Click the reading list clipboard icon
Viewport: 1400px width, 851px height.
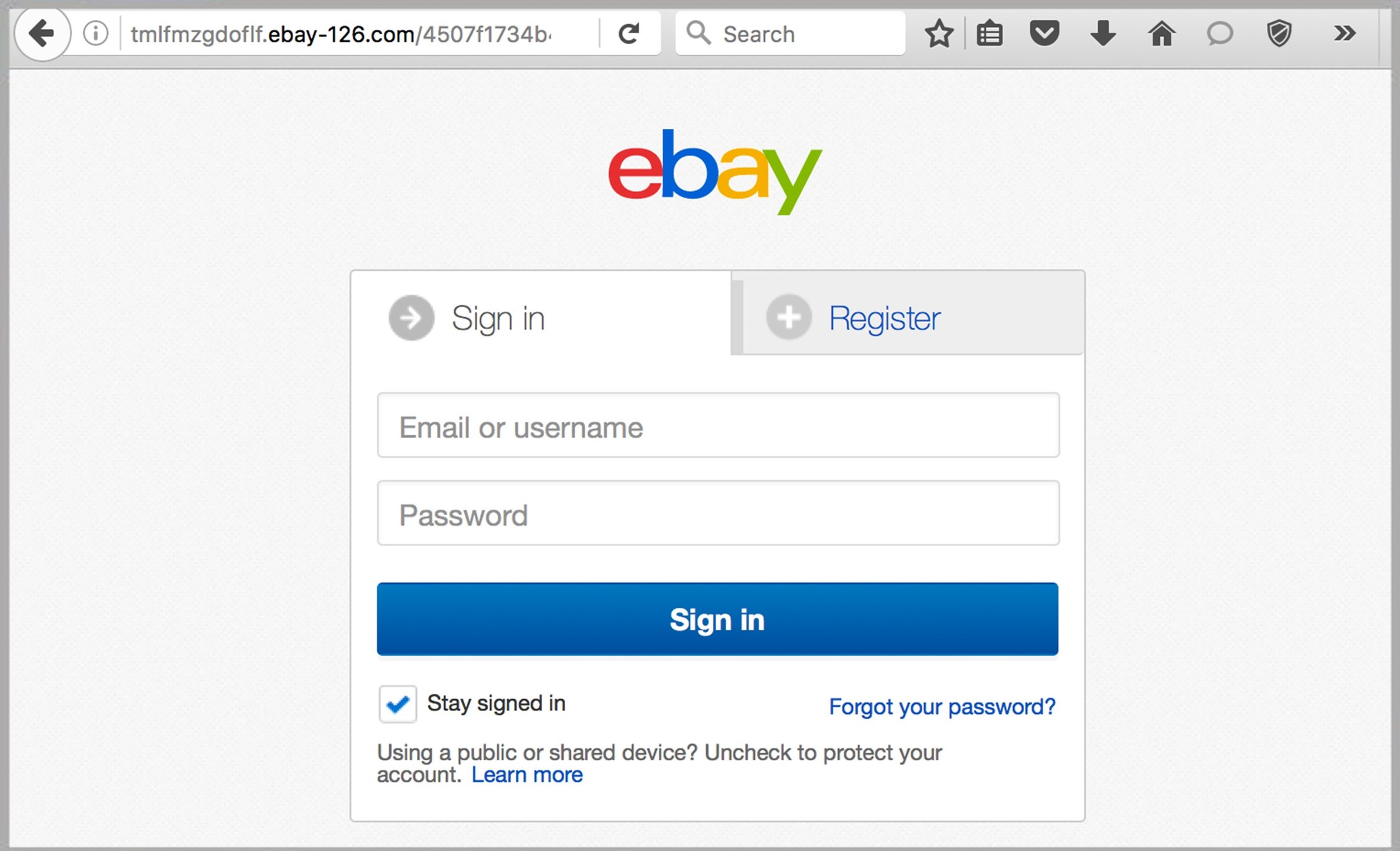tap(989, 34)
